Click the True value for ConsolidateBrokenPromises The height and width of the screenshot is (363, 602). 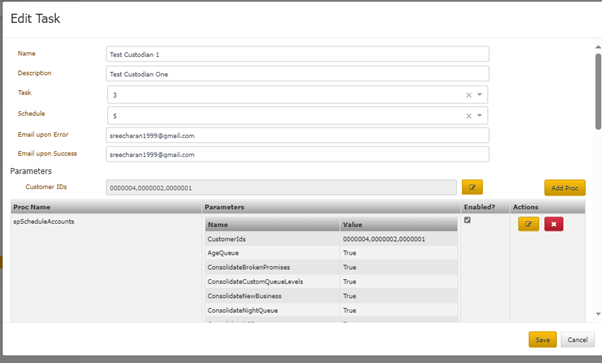pyautogui.click(x=349, y=267)
